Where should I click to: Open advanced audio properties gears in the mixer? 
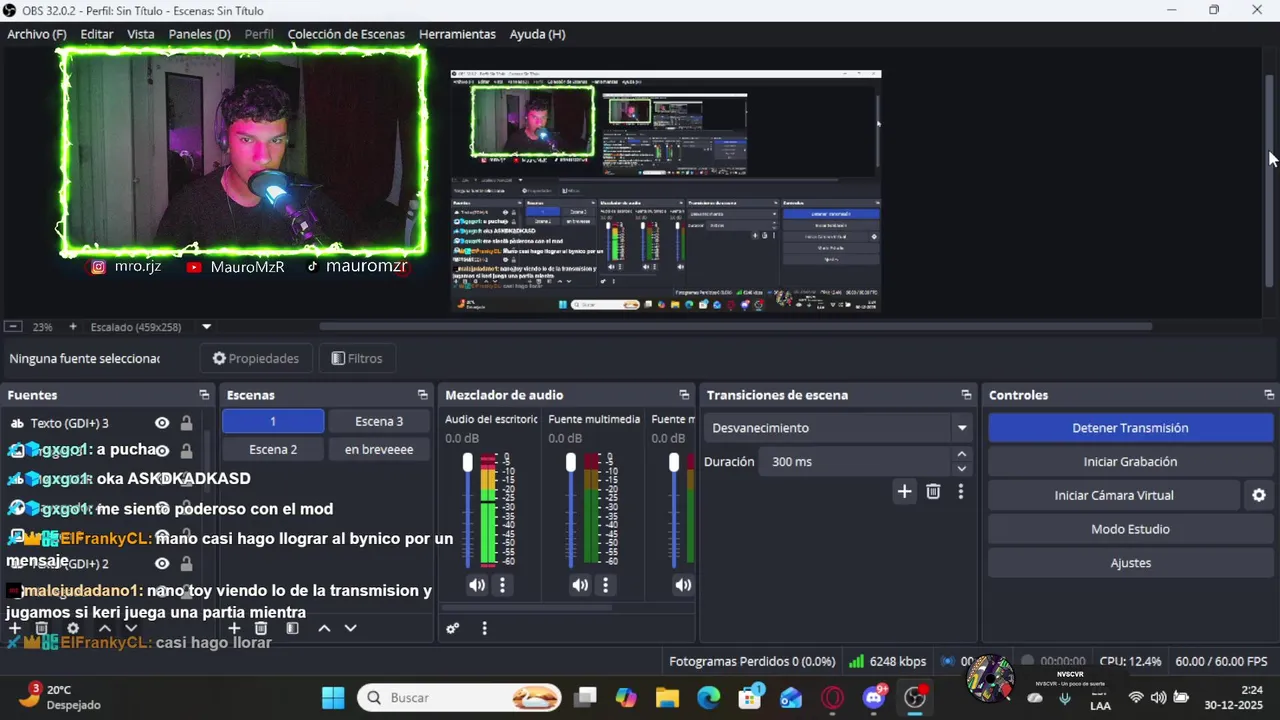click(x=453, y=628)
